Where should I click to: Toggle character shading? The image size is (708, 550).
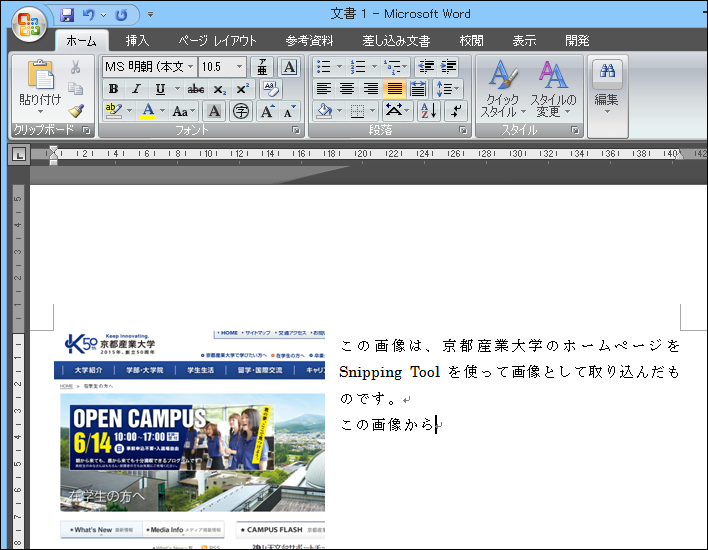(x=214, y=111)
